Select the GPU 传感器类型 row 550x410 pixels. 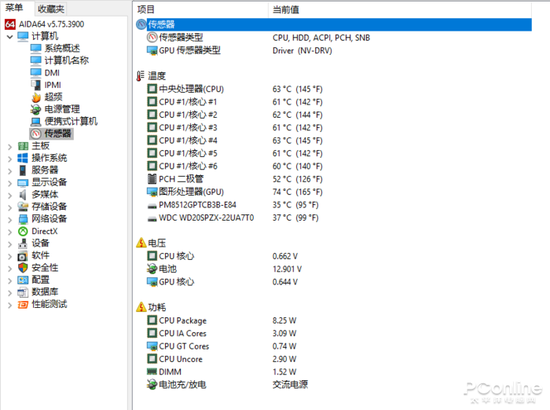pos(333,51)
